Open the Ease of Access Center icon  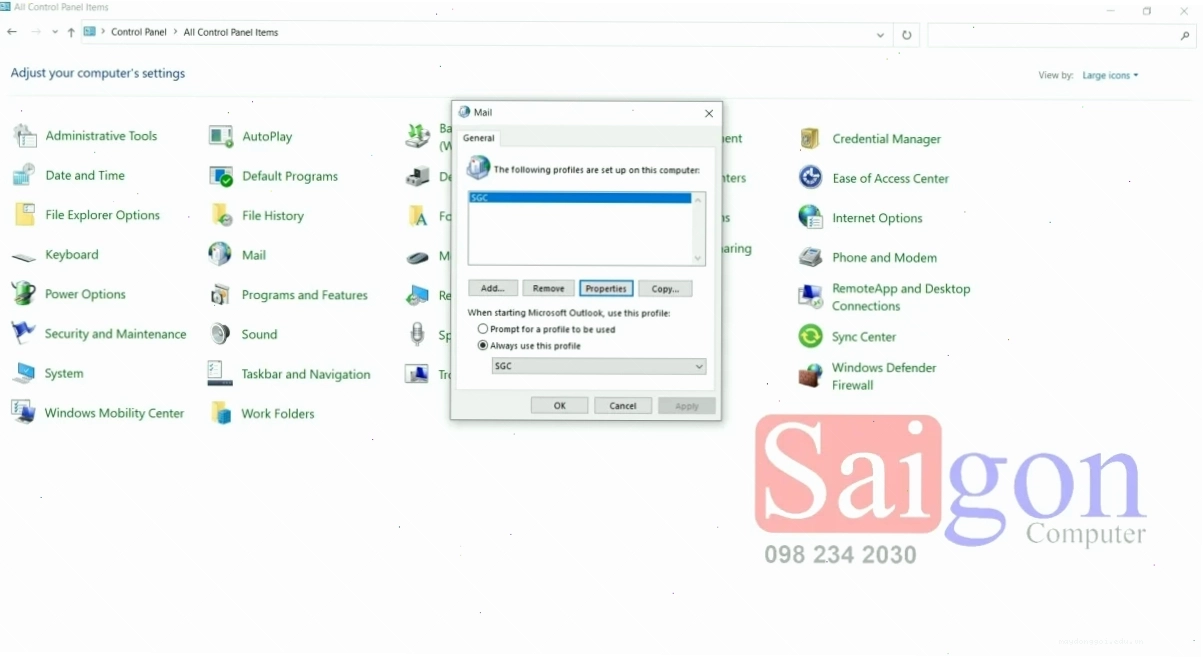click(811, 178)
